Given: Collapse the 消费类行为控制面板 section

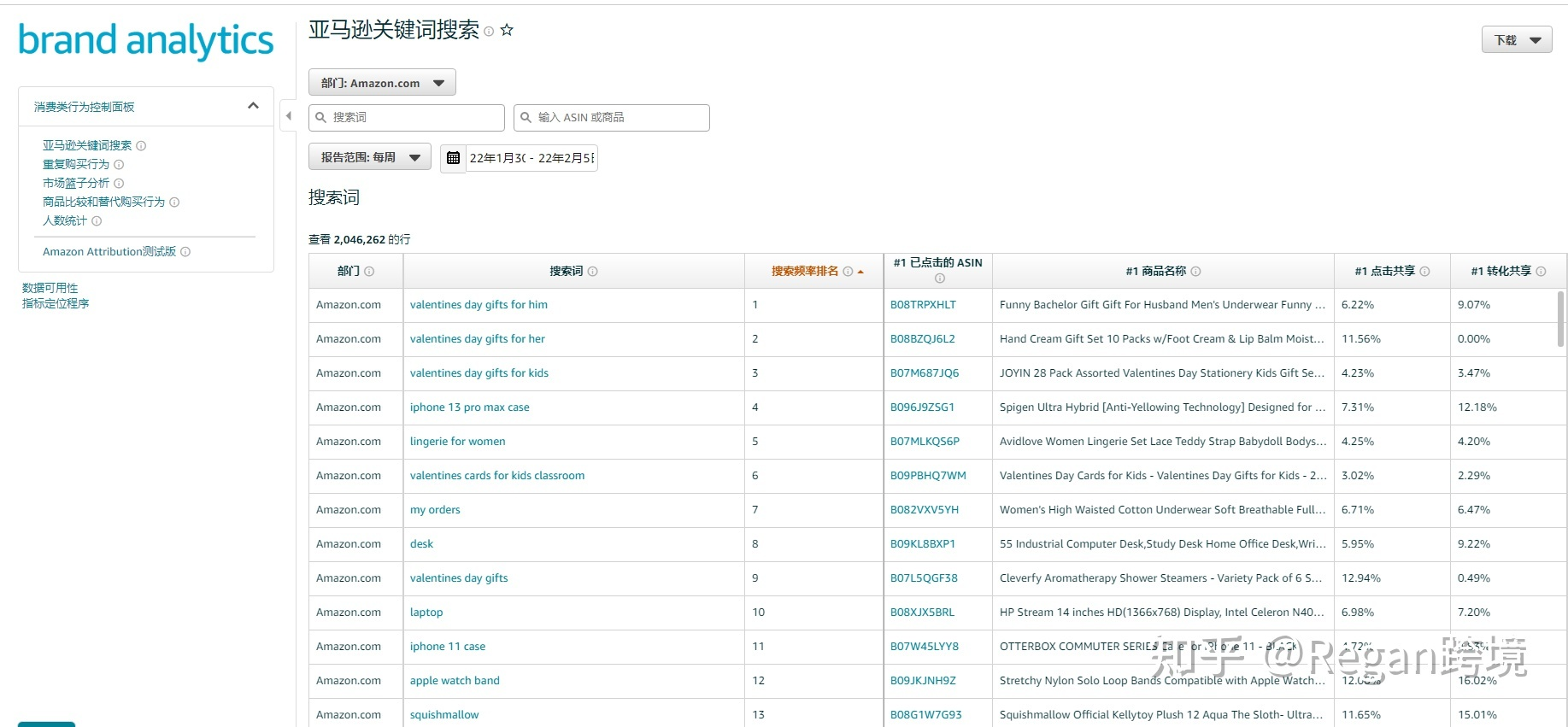Looking at the screenshot, I should point(253,106).
